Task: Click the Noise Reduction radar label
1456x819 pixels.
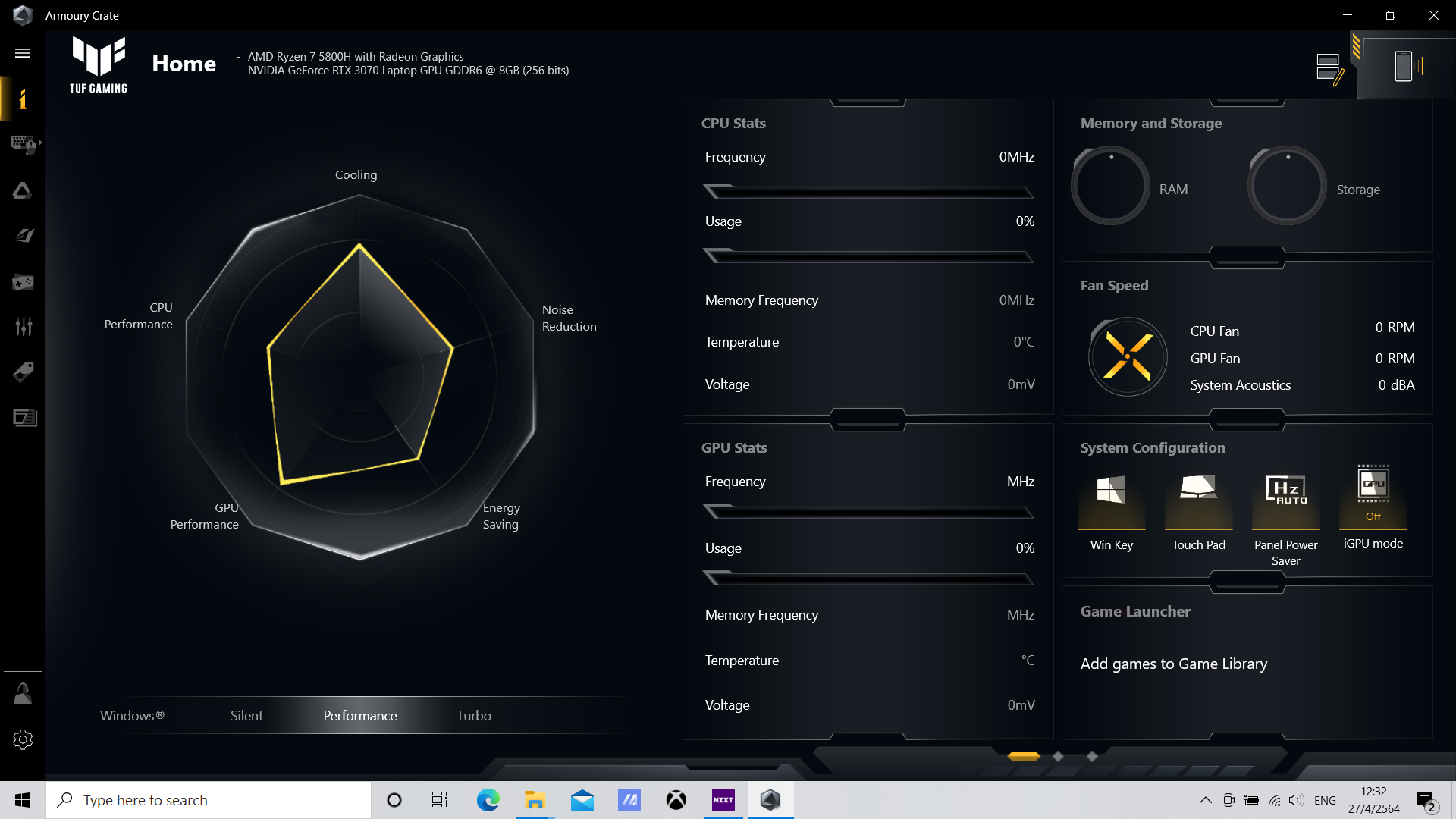Action: pos(569,318)
